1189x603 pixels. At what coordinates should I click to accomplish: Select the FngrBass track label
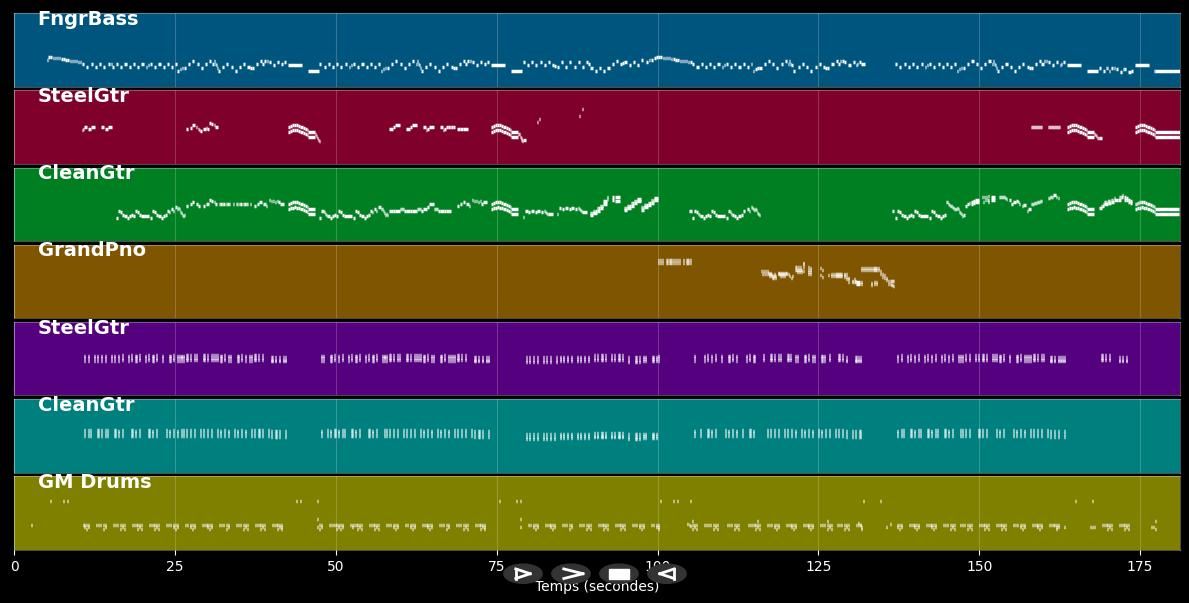tap(88, 19)
